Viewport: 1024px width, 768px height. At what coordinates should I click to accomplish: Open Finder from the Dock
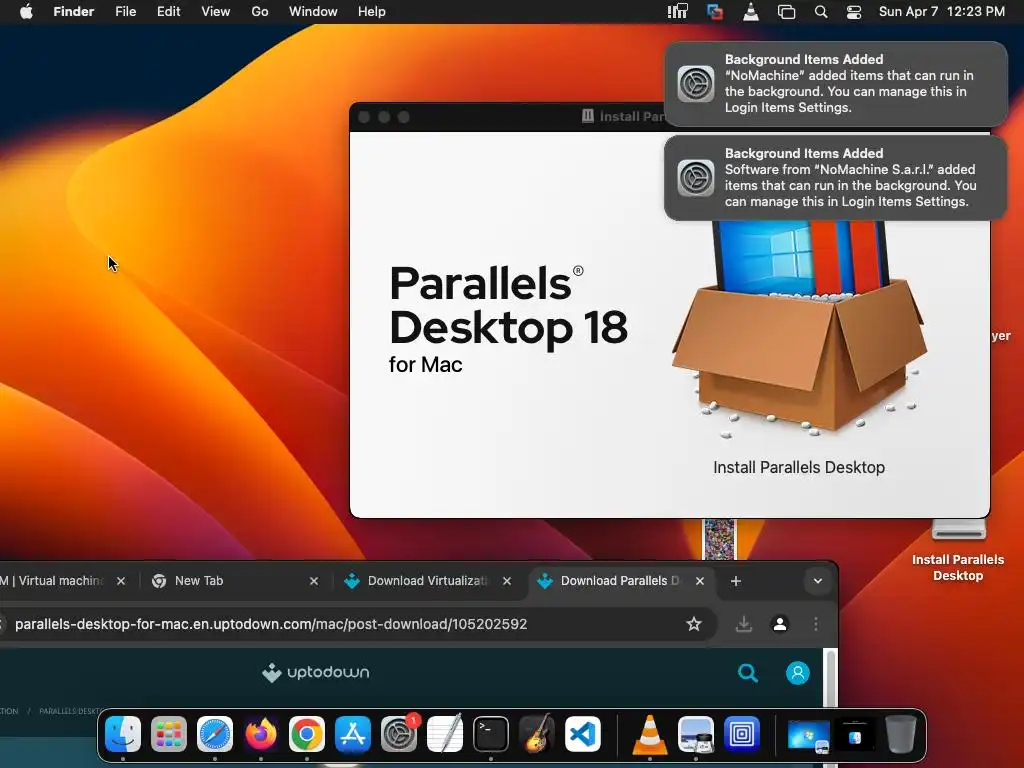[123, 734]
